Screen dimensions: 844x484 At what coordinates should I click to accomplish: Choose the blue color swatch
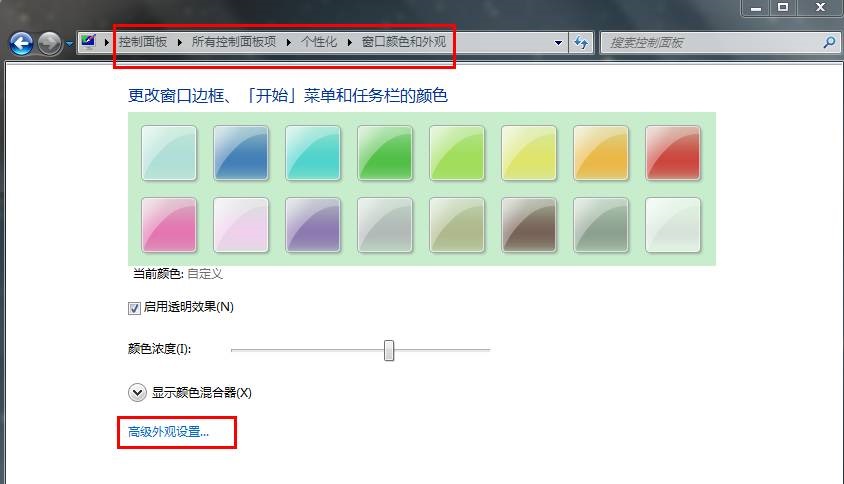point(241,153)
